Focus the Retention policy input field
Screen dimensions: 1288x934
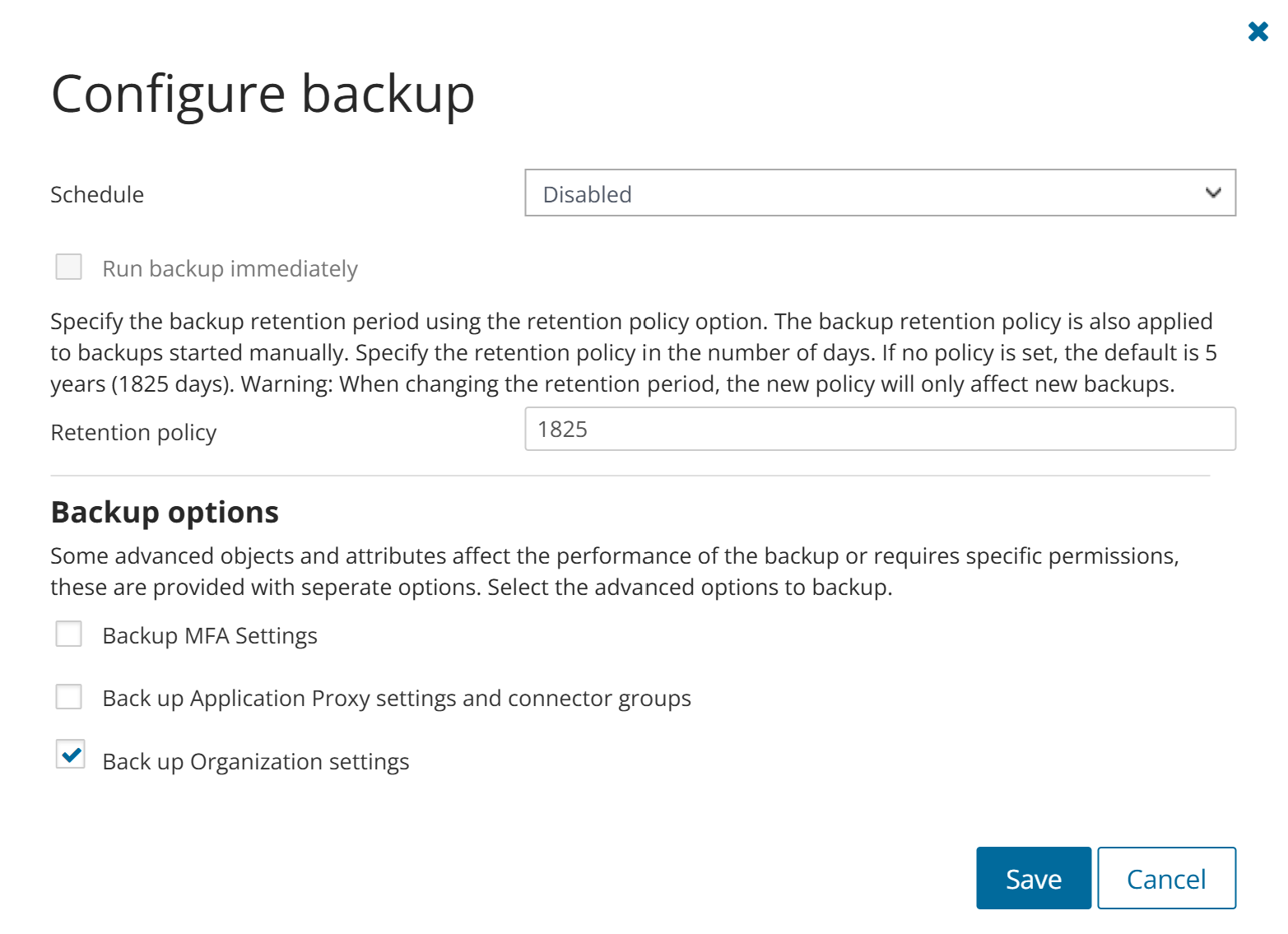[x=879, y=430]
